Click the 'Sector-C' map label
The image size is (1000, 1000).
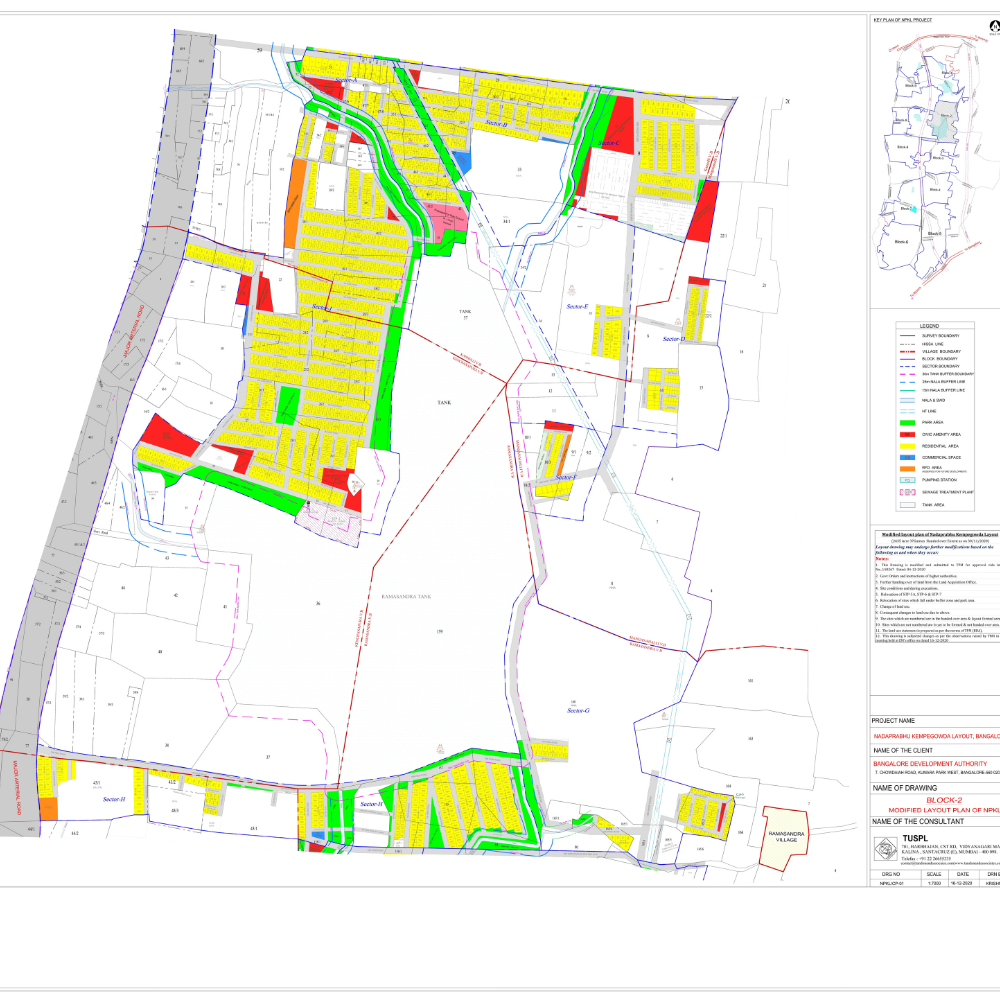609,143
